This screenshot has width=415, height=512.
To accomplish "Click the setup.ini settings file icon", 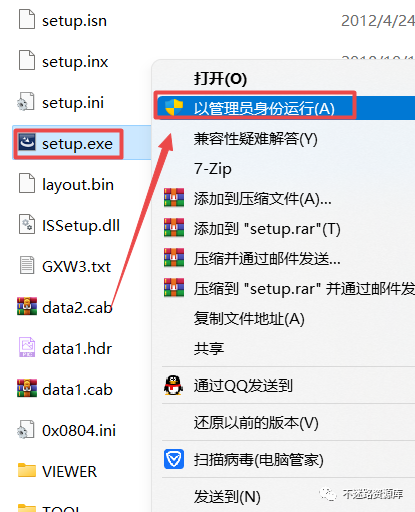I will point(26,102).
